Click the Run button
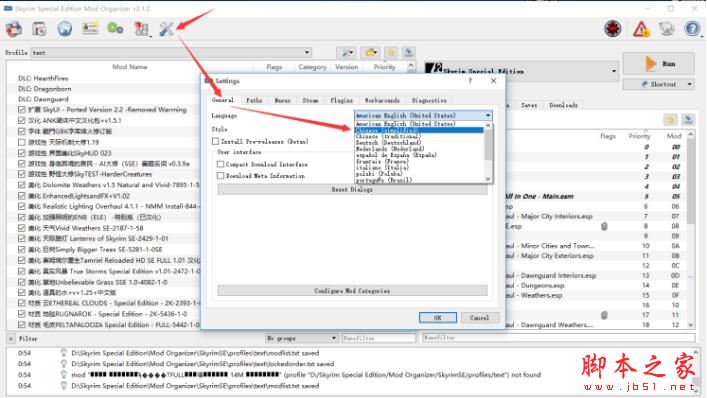This screenshot has width=707, height=398. point(659,64)
